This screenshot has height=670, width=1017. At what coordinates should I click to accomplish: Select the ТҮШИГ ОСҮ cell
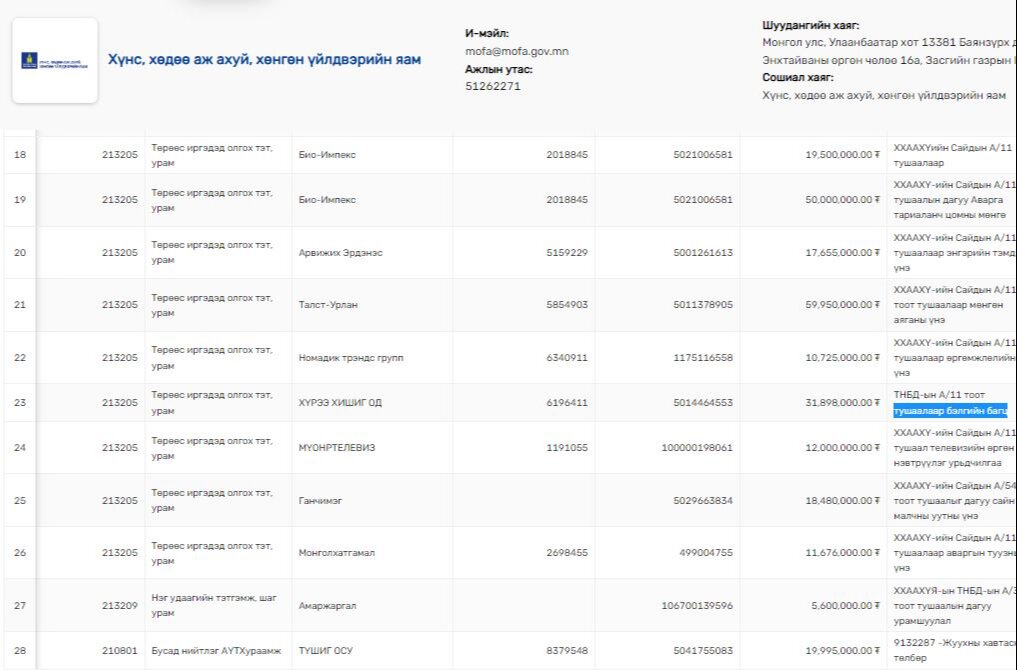326,651
